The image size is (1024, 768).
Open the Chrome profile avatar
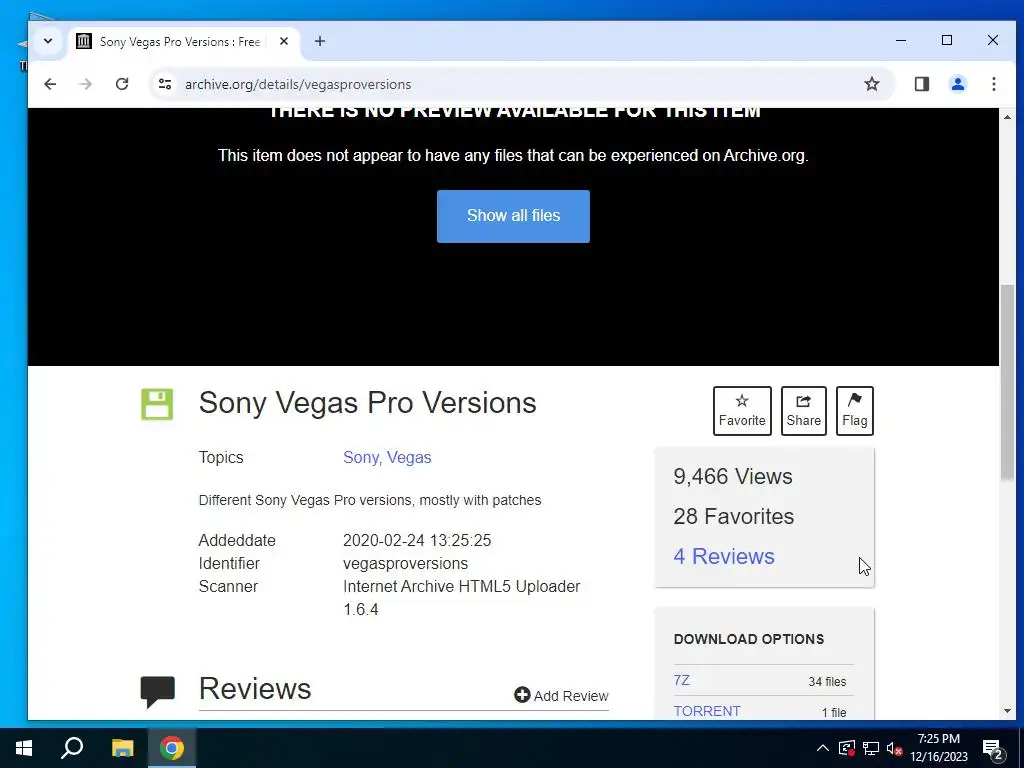coord(957,84)
